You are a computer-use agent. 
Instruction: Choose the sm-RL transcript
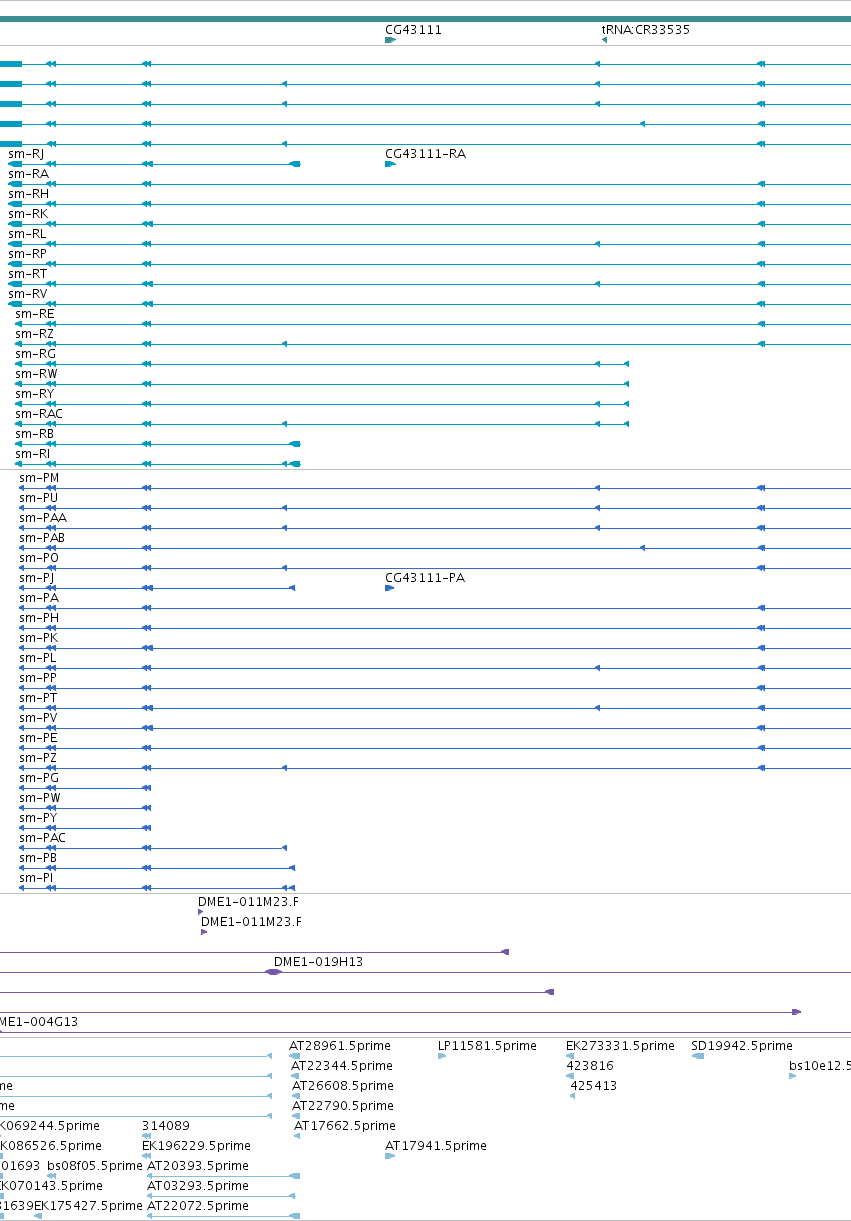coord(27,234)
